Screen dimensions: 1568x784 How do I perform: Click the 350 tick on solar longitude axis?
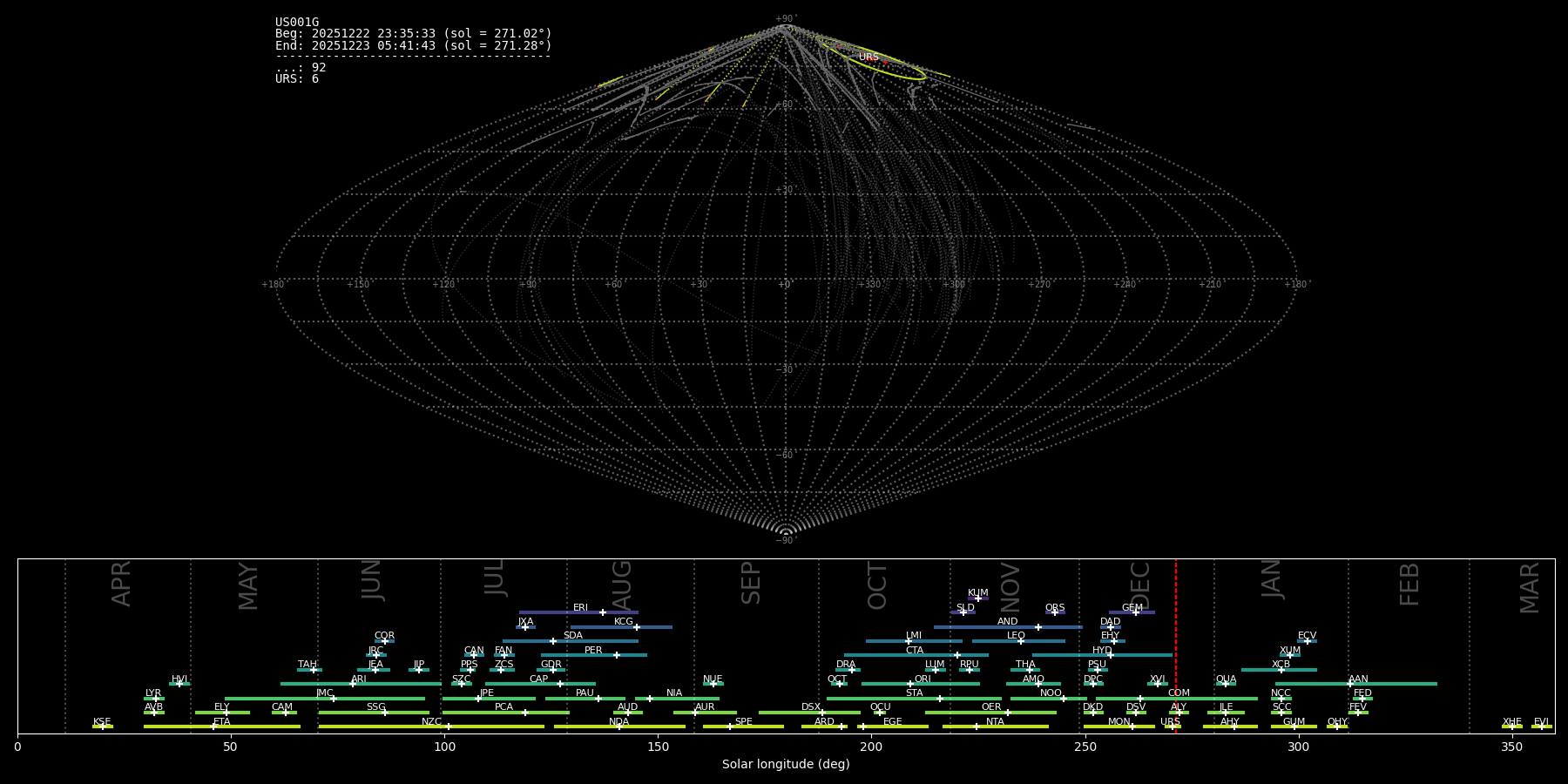1511,747
